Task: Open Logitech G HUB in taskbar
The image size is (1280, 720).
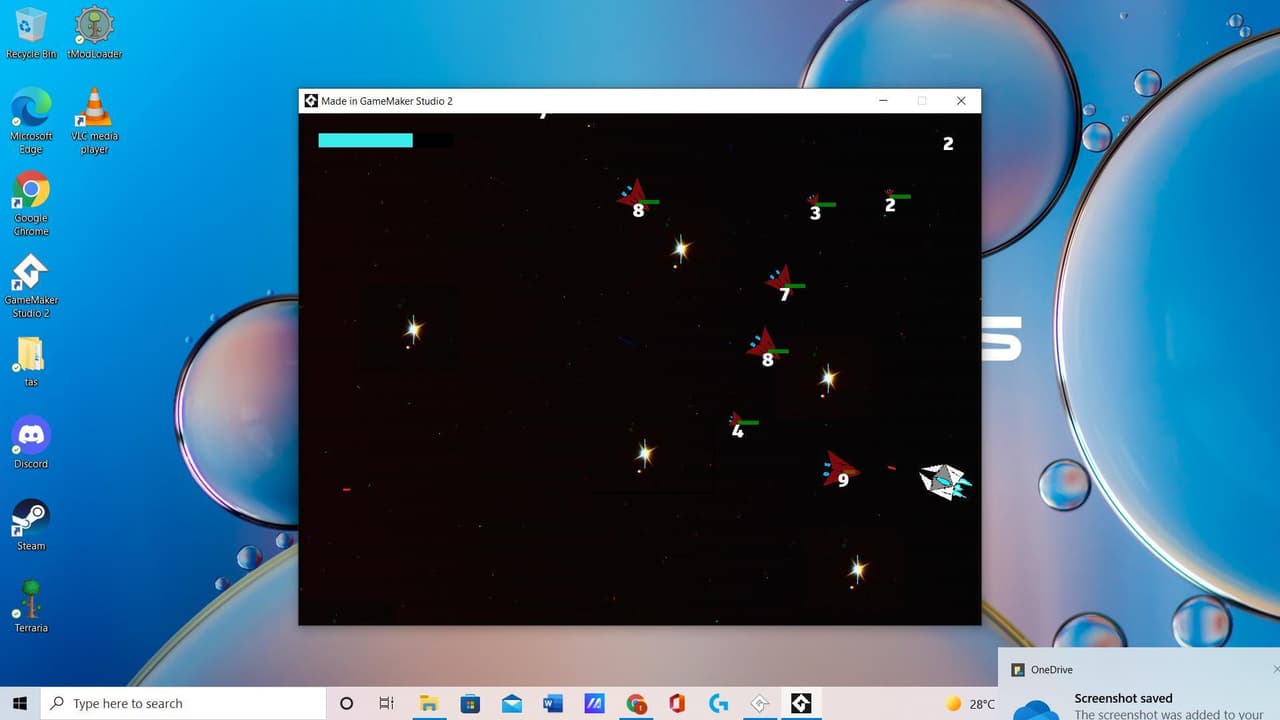Action: point(719,703)
